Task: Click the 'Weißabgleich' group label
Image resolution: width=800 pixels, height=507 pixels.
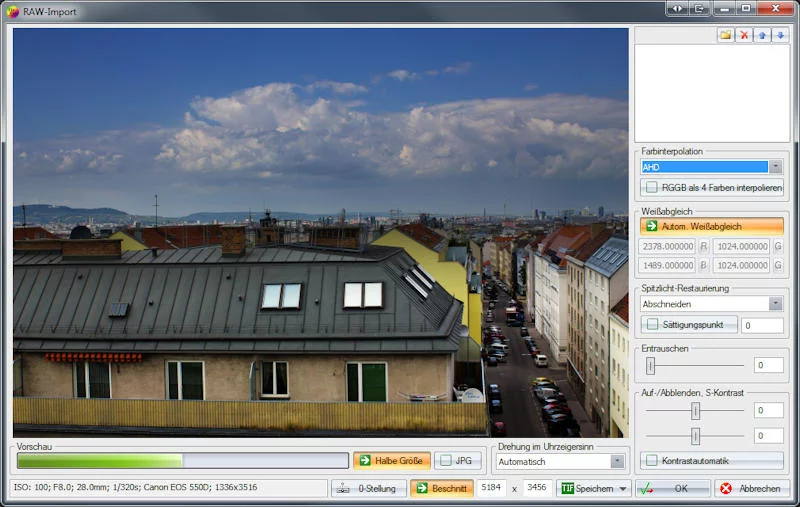Action: tap(667, 211)
